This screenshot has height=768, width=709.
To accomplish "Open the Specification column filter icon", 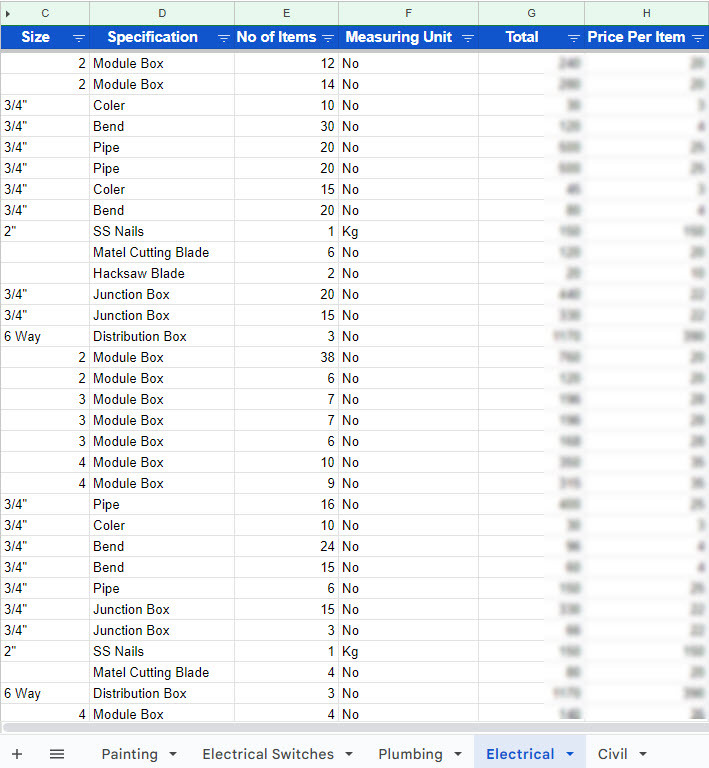I will coord(223,38).
